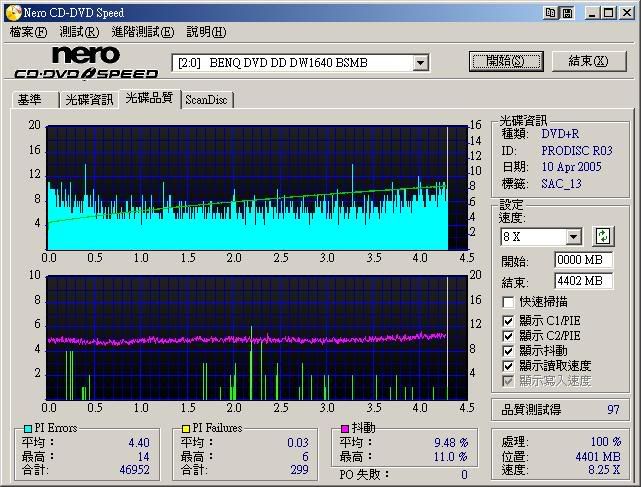Open the 檔案(F) menu
The height and width of the screenshot is (487, 641).
28,32
